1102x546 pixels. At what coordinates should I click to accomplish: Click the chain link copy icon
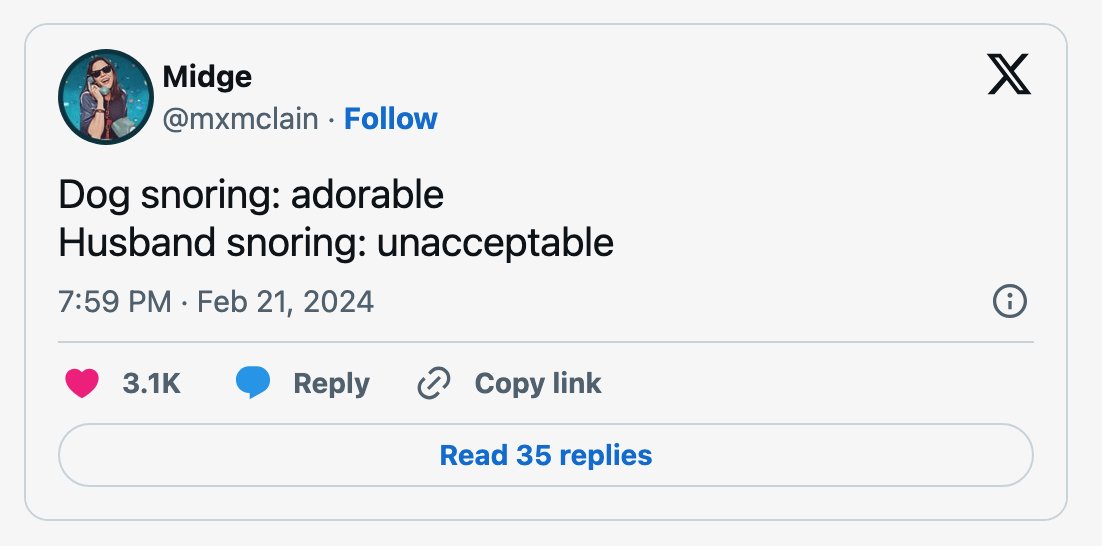[434, 384]
